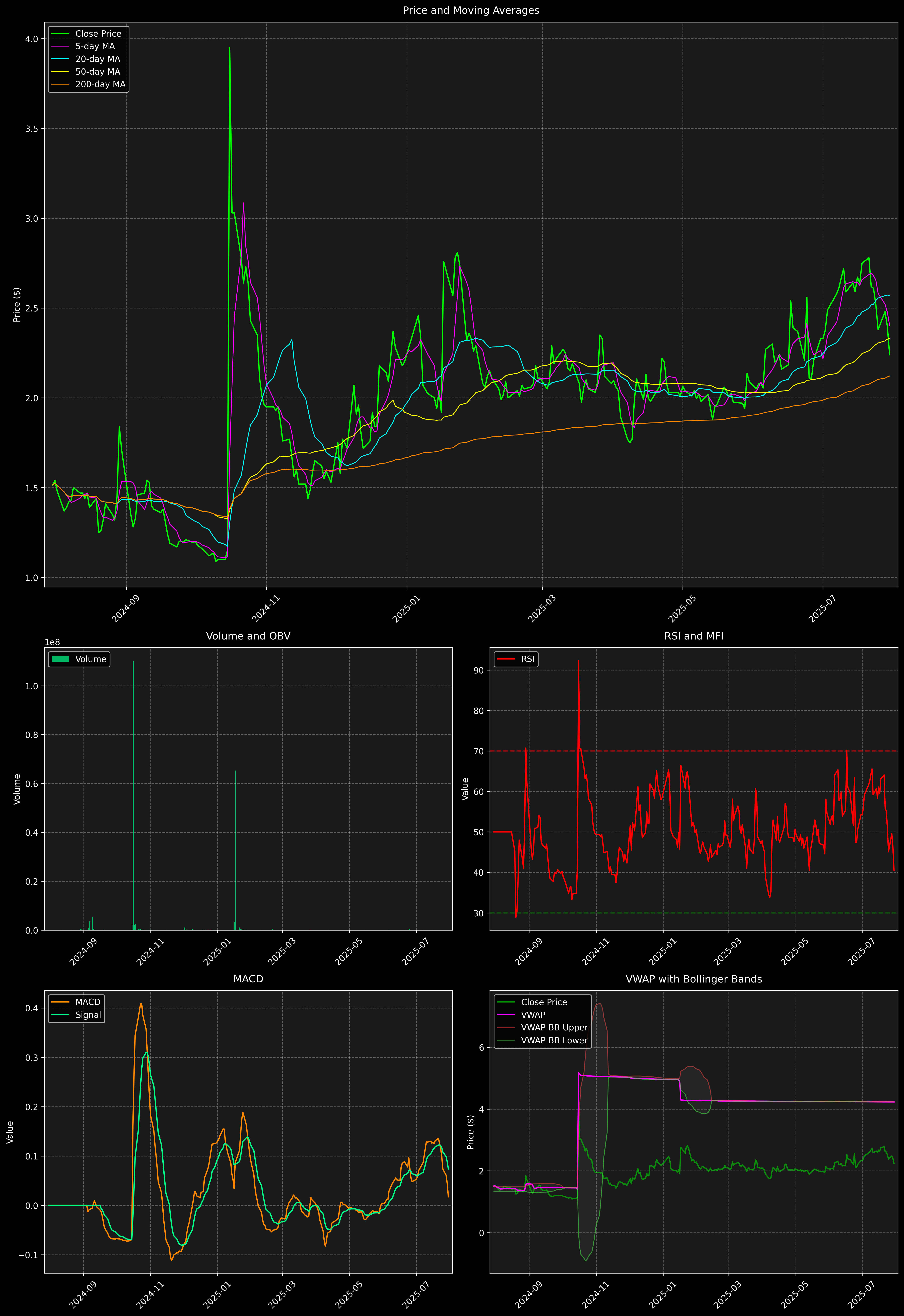The image size is (904, 1316).
Task: Click the 'Volume' y-axis label
Action: 17,789
